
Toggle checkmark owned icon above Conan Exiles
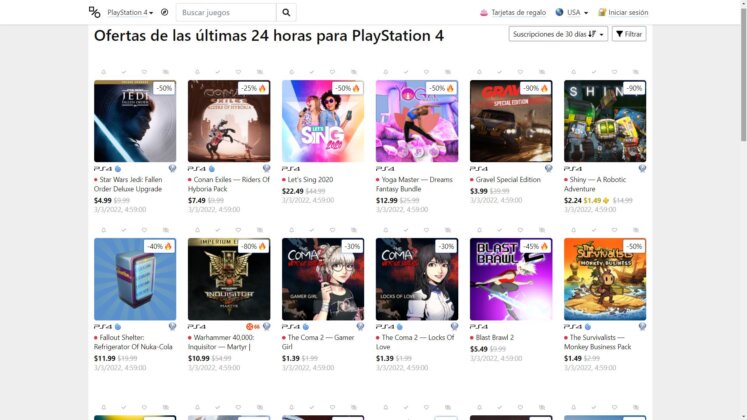(x=218, y=72)
